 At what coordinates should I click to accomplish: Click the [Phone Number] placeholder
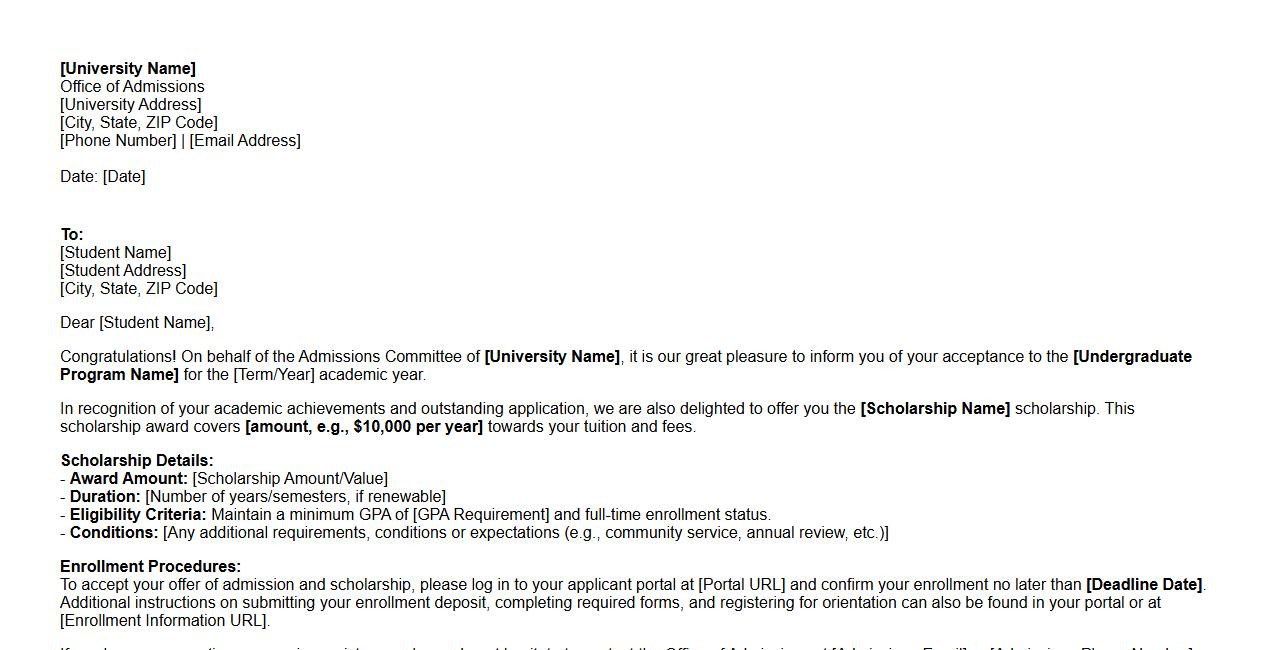coord(118,140)
